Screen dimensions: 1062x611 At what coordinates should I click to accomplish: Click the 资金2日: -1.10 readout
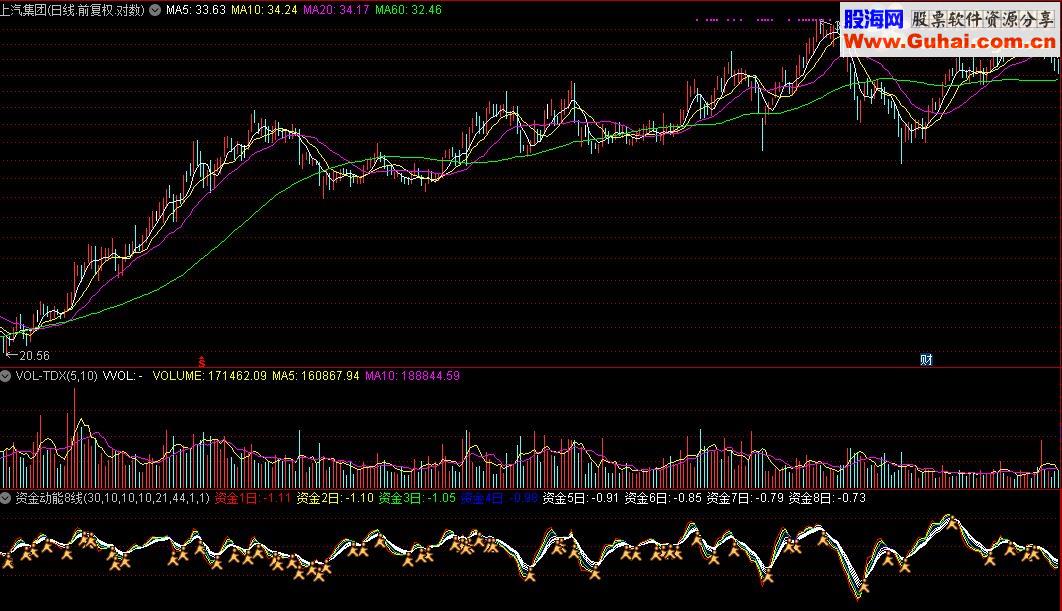coord(335,499)
